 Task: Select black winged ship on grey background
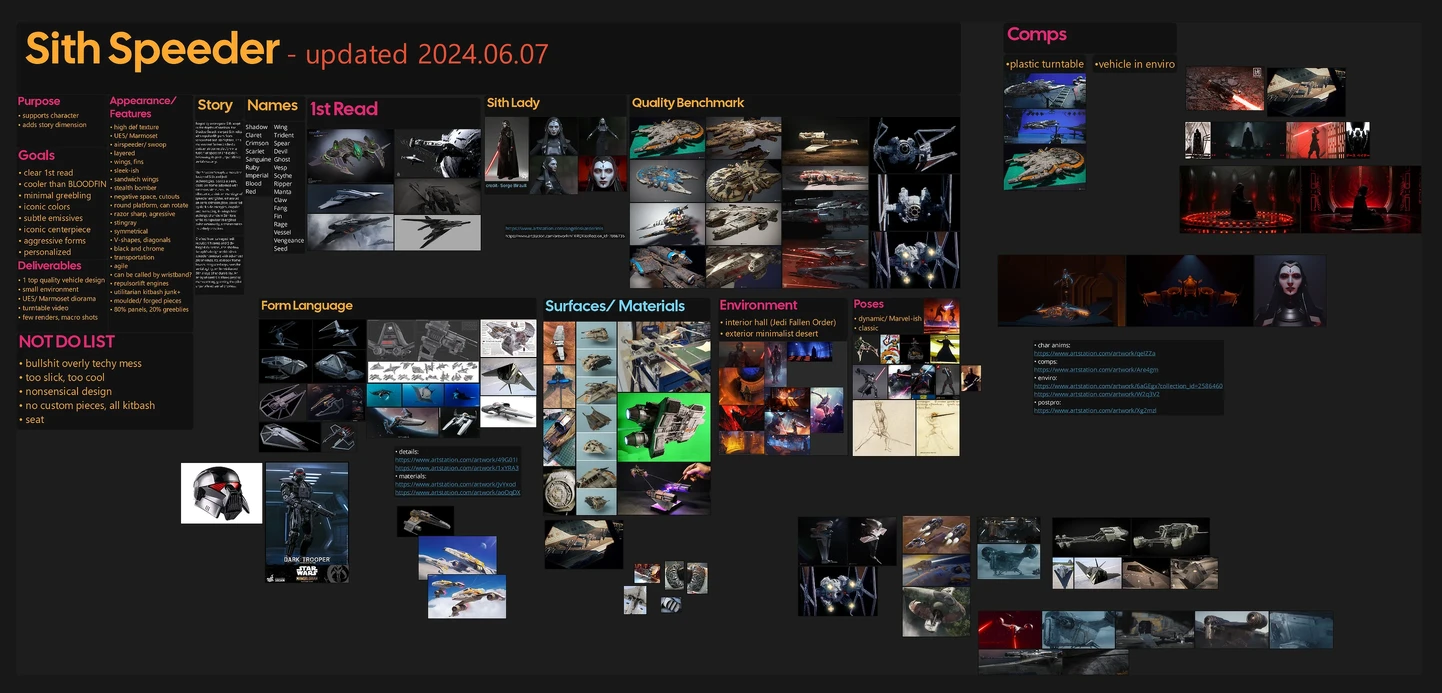pyautogui.click(x=437, y=232)
